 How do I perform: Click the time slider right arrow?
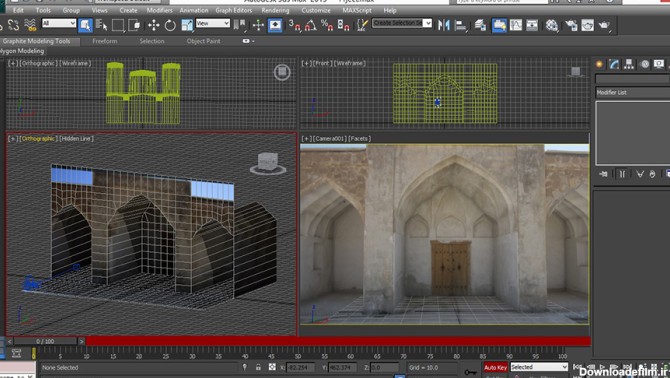pyautogui.click(x=82, y=341)
